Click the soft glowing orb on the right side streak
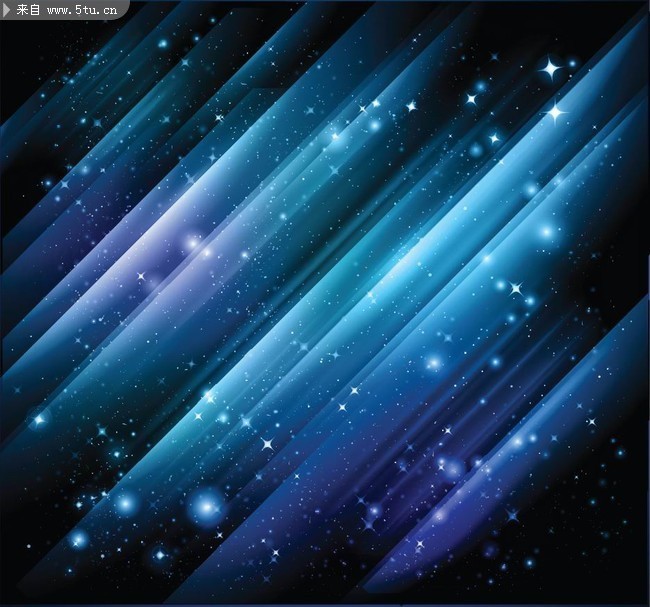This screenshot has height=607, width=650. pos(545,232)
